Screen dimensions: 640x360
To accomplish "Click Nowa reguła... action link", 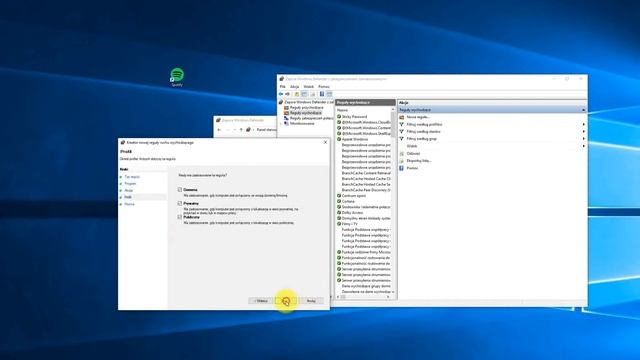I will (x=418, y=117).
